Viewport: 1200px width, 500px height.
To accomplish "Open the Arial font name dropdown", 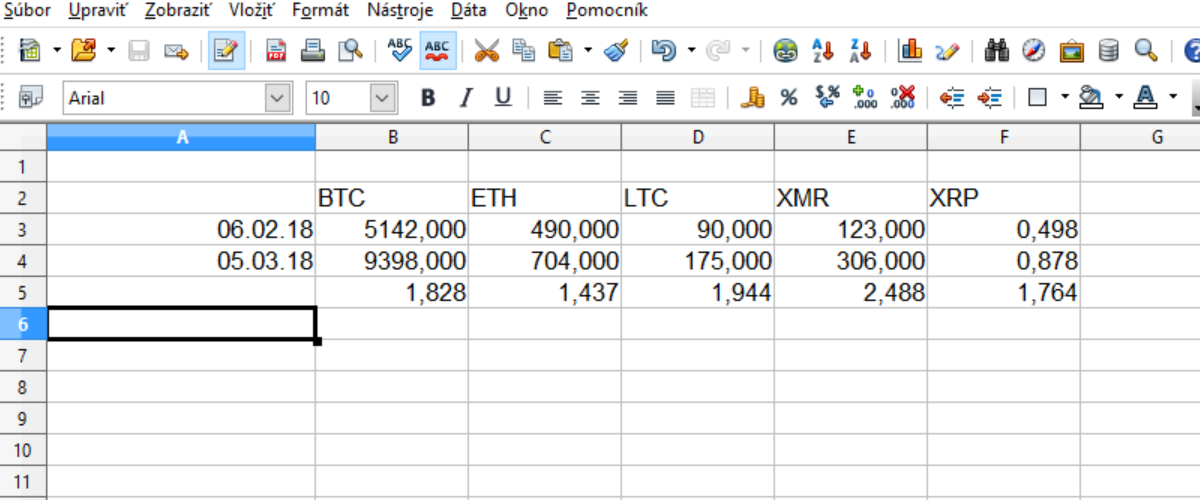I will point(277,98).
